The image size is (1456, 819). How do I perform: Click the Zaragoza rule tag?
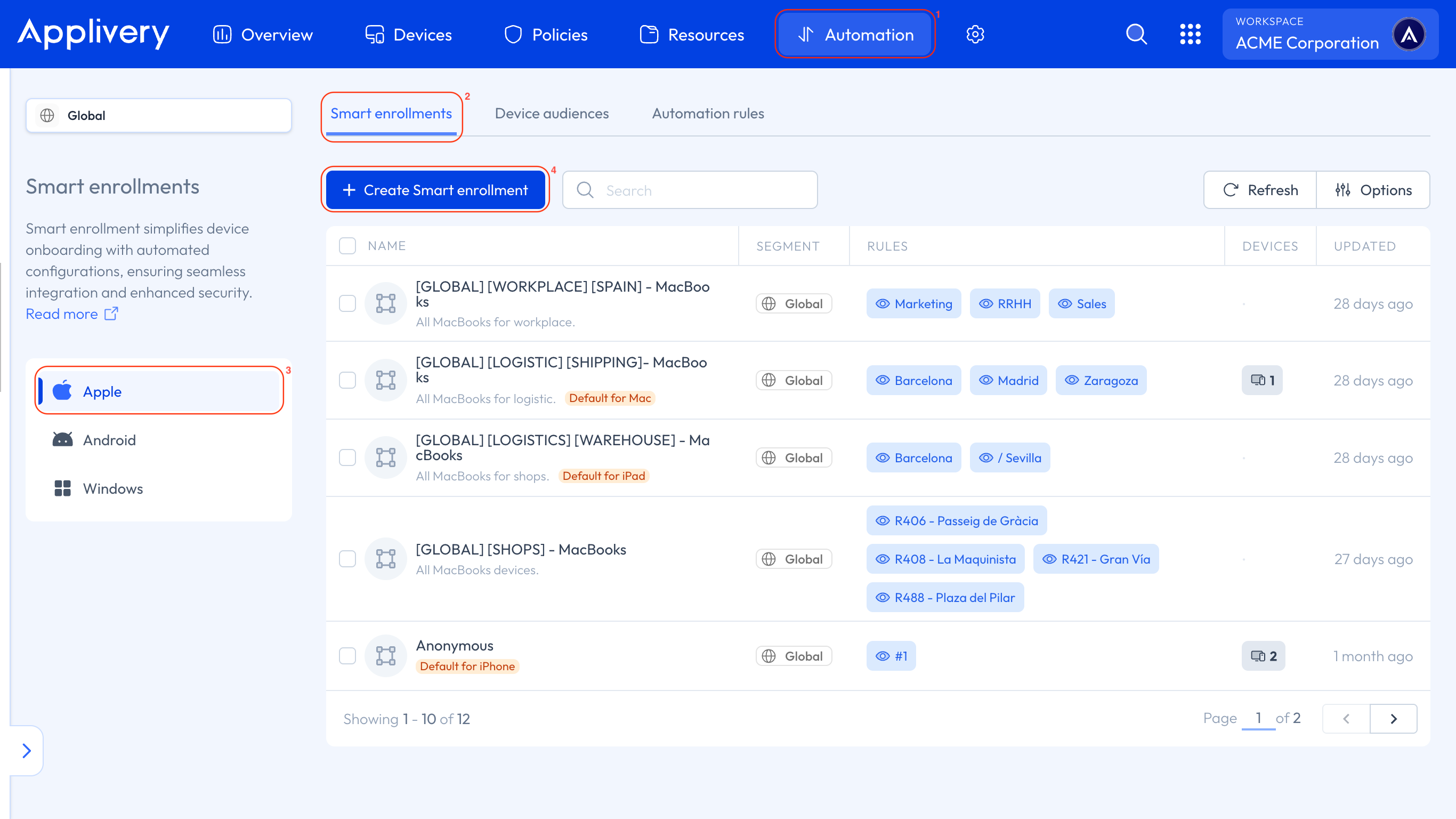[1101, 381]
